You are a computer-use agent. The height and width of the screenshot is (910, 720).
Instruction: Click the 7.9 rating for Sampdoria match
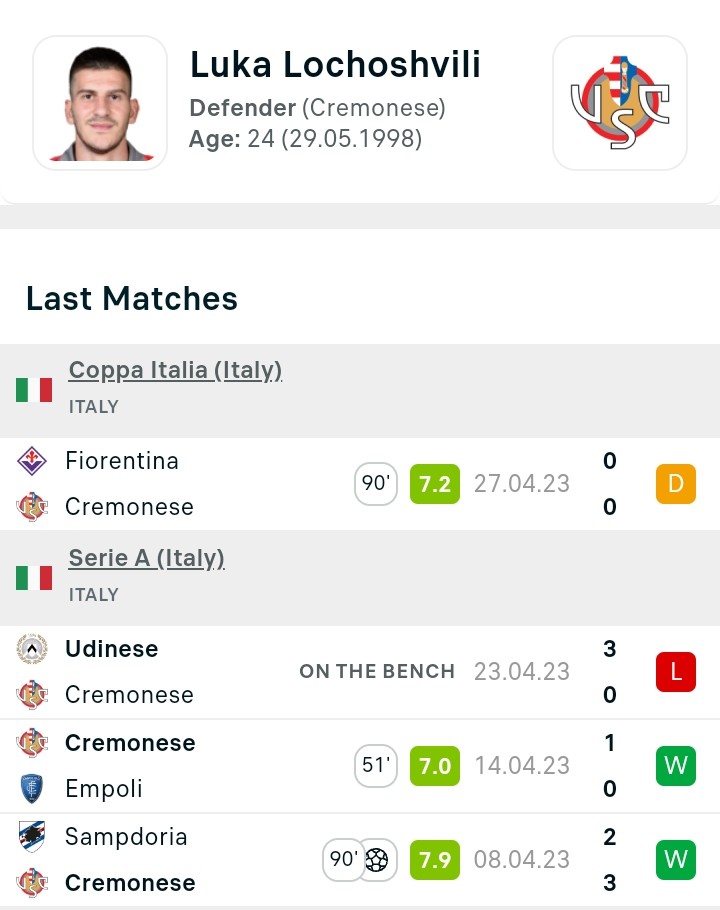click(435, 860)
